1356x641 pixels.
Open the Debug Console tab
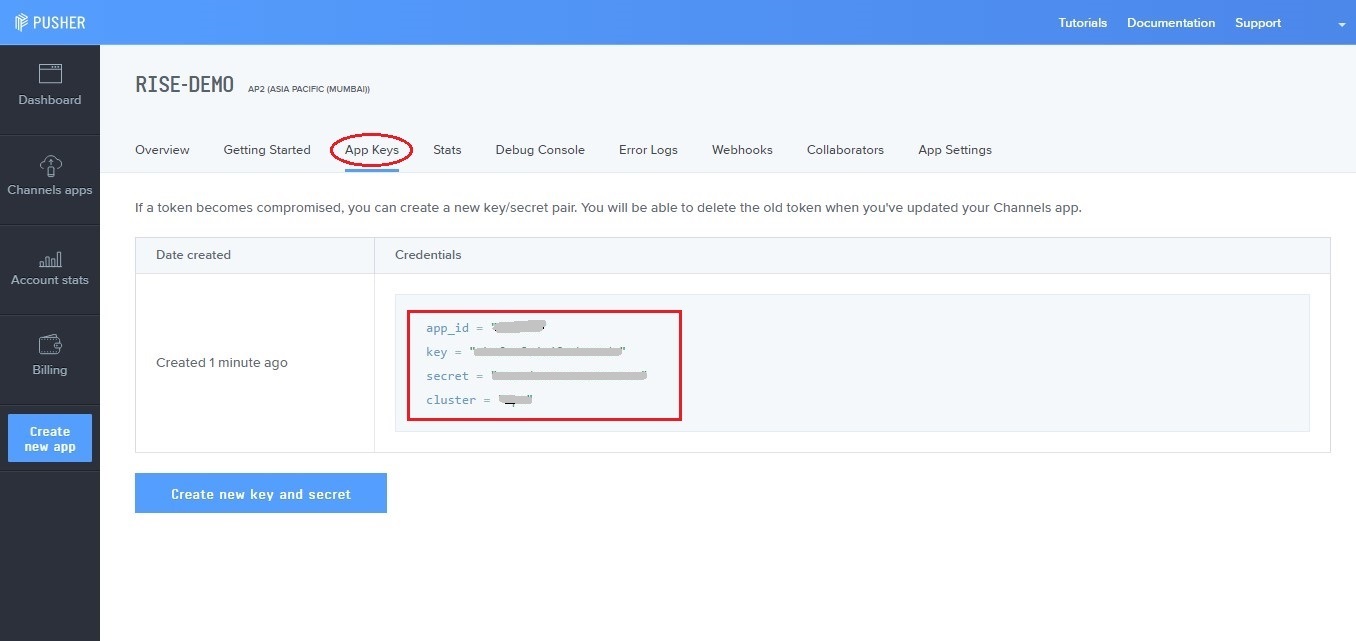click(540, 150)
